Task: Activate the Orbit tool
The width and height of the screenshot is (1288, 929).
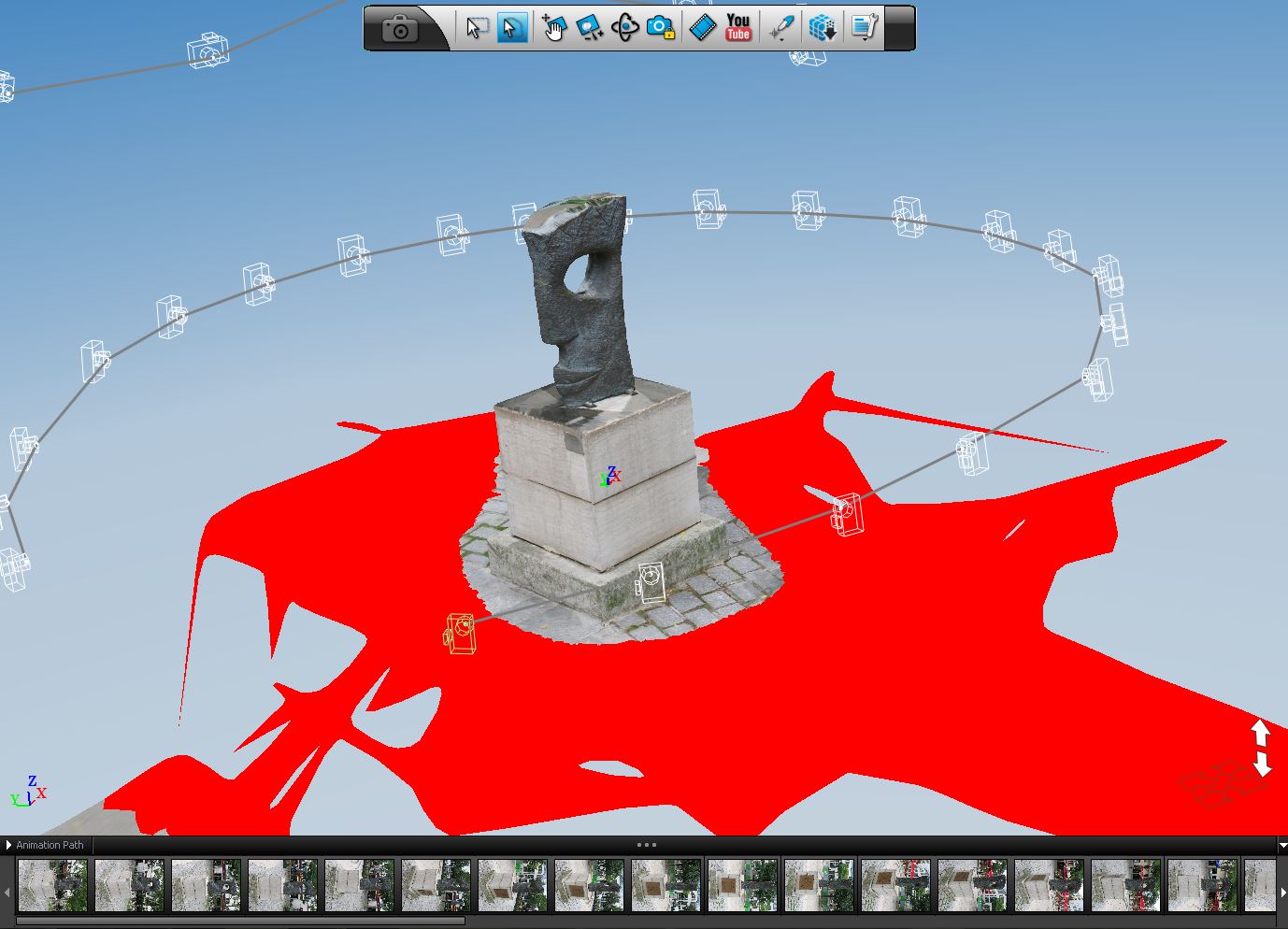Action: pos(624,28)
